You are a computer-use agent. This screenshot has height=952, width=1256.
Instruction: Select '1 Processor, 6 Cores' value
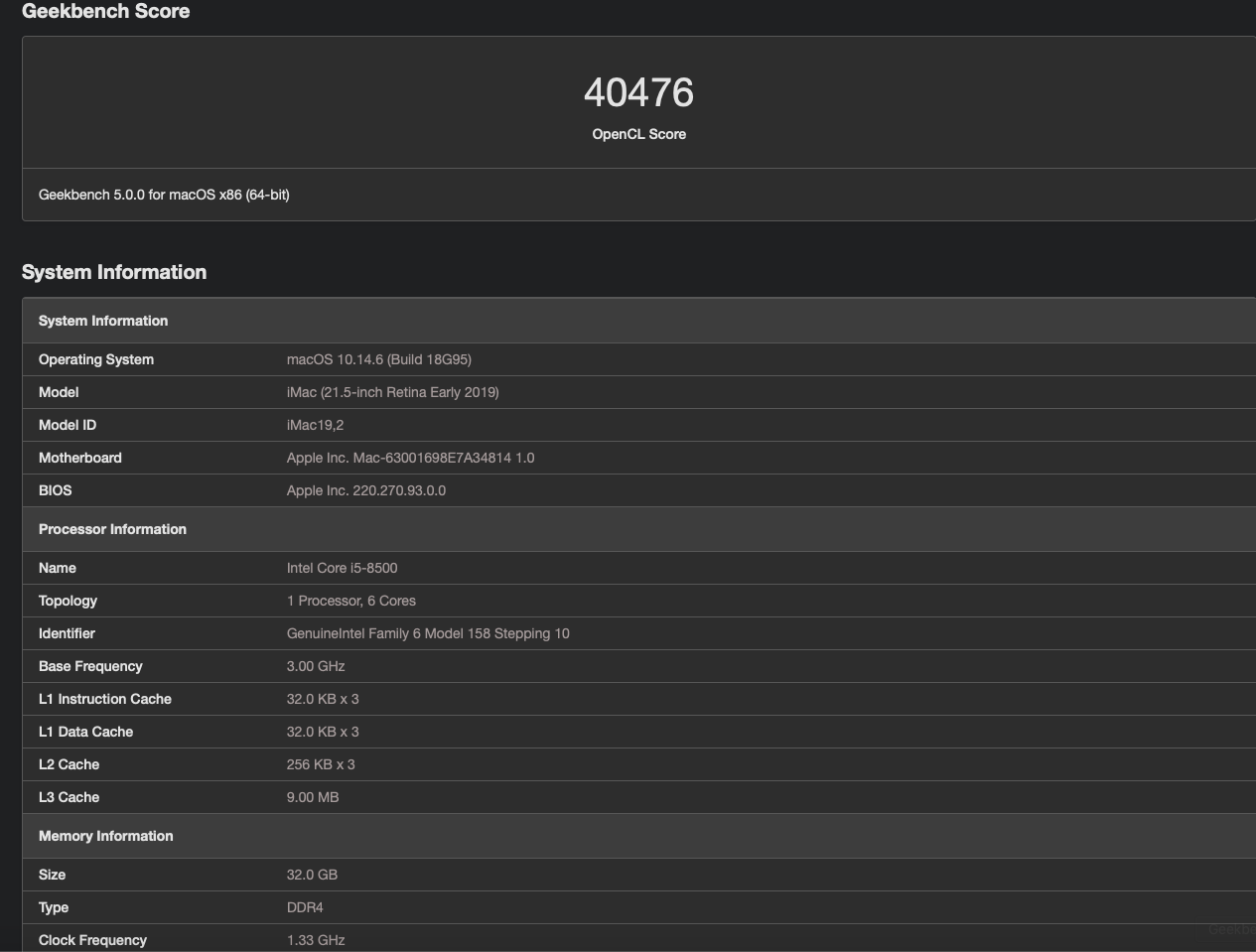coord(351,601)
